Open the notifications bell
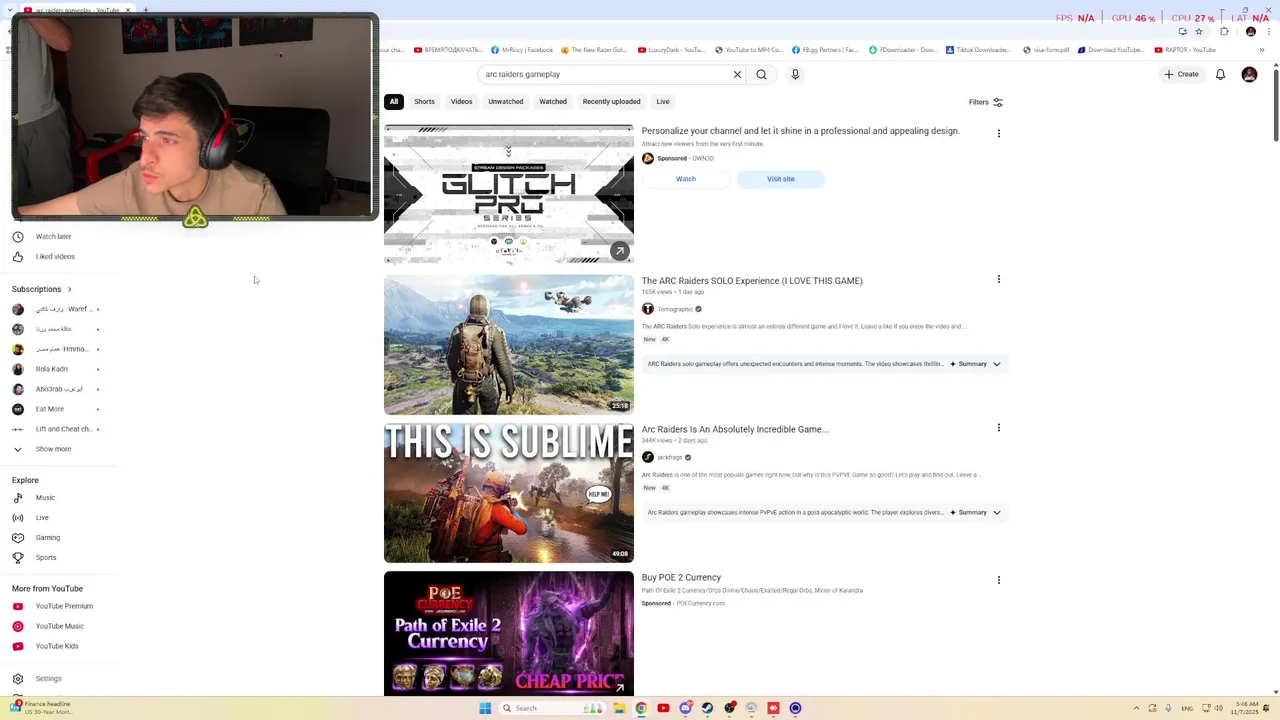1280x720 pixels. pyautogui.click(x=1220, y=74)
